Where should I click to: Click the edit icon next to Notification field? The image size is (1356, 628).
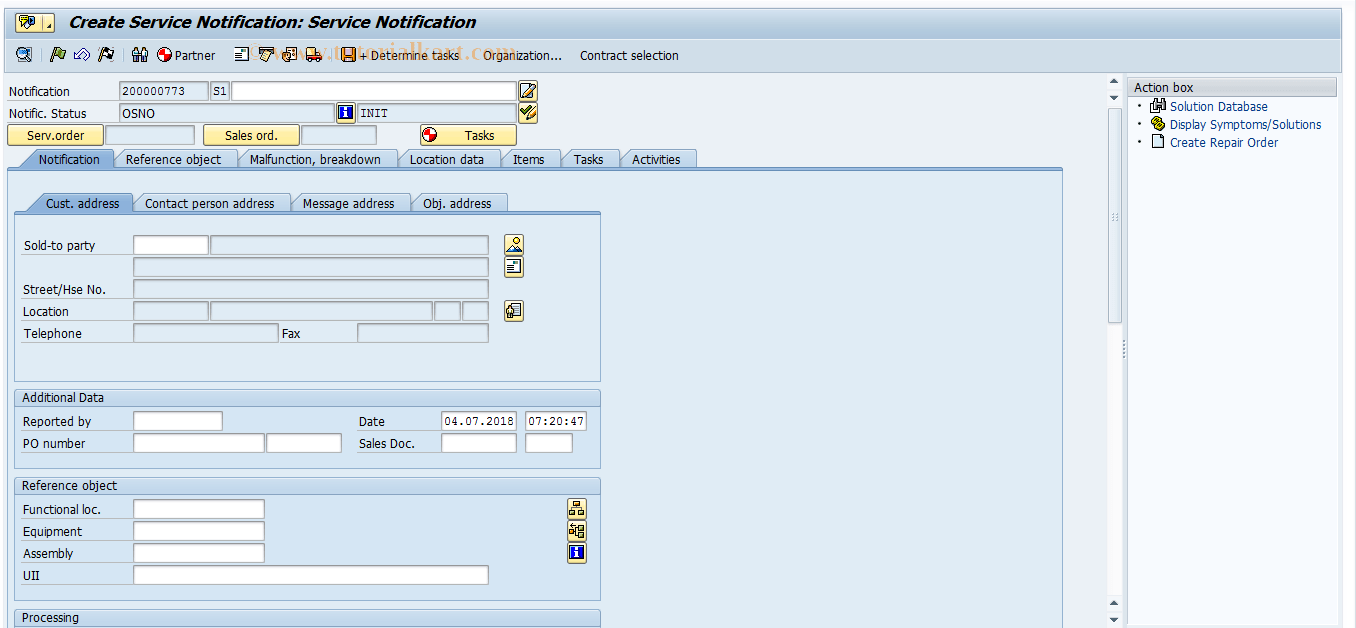point(527,91)
